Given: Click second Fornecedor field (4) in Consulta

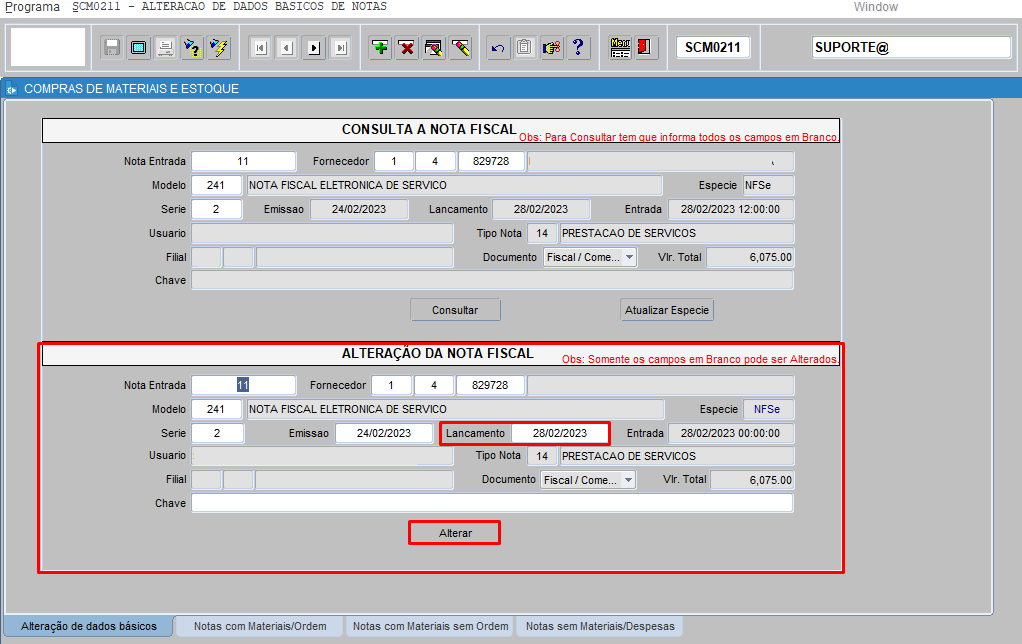Looking at the screenshot, I should pos(435,162).
